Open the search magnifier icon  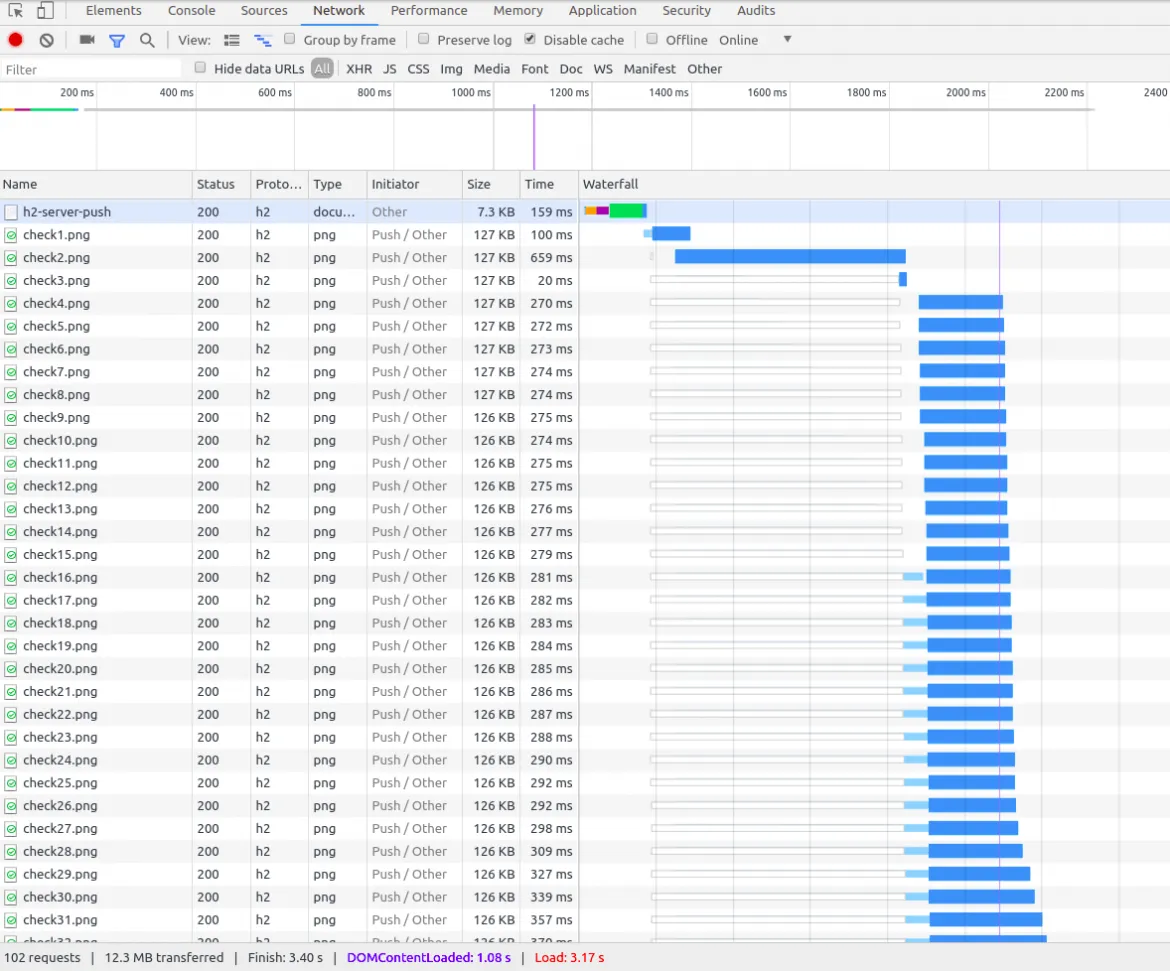pos(147,40)
